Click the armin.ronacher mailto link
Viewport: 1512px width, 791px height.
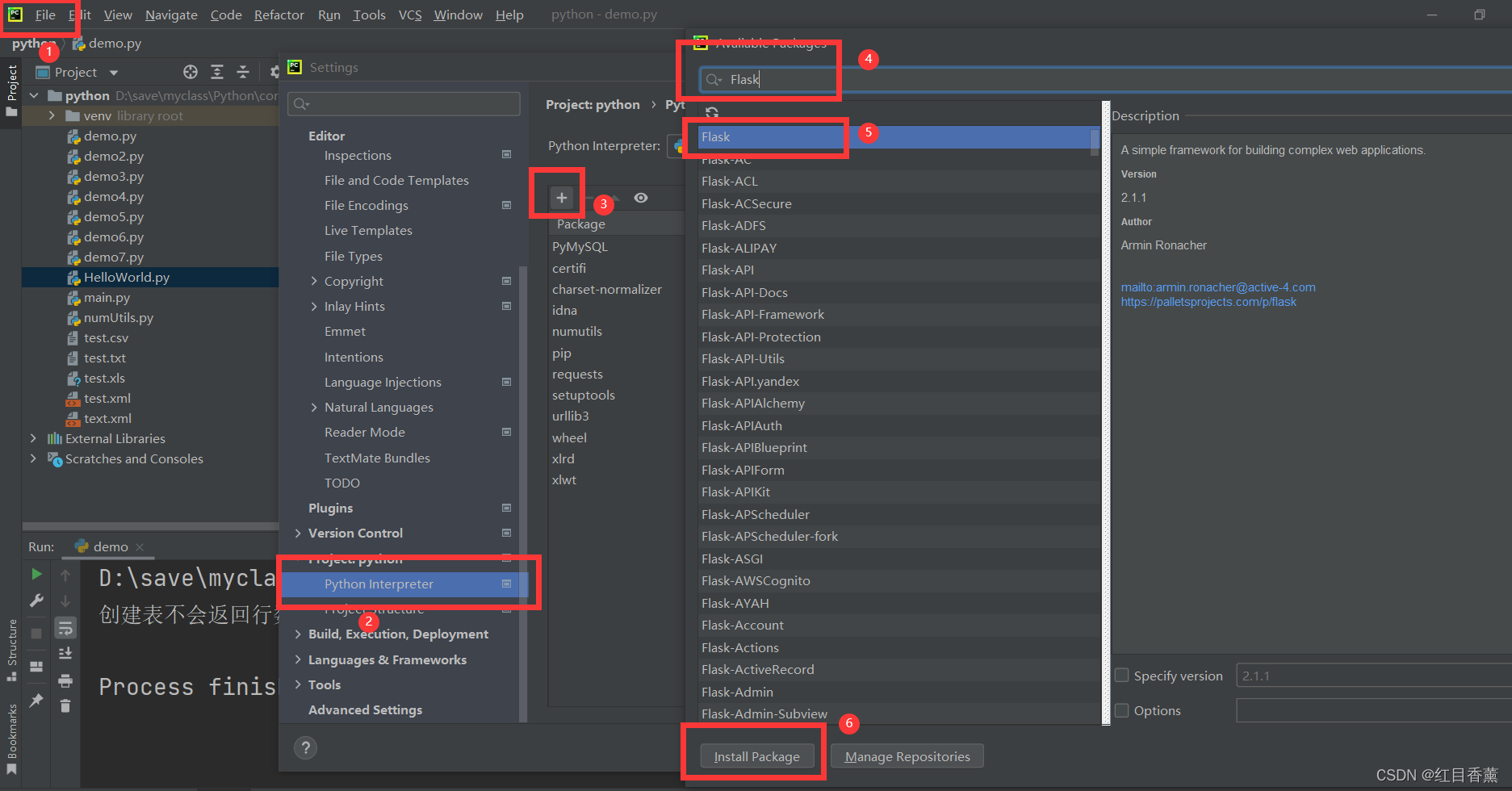[1218, 287]
